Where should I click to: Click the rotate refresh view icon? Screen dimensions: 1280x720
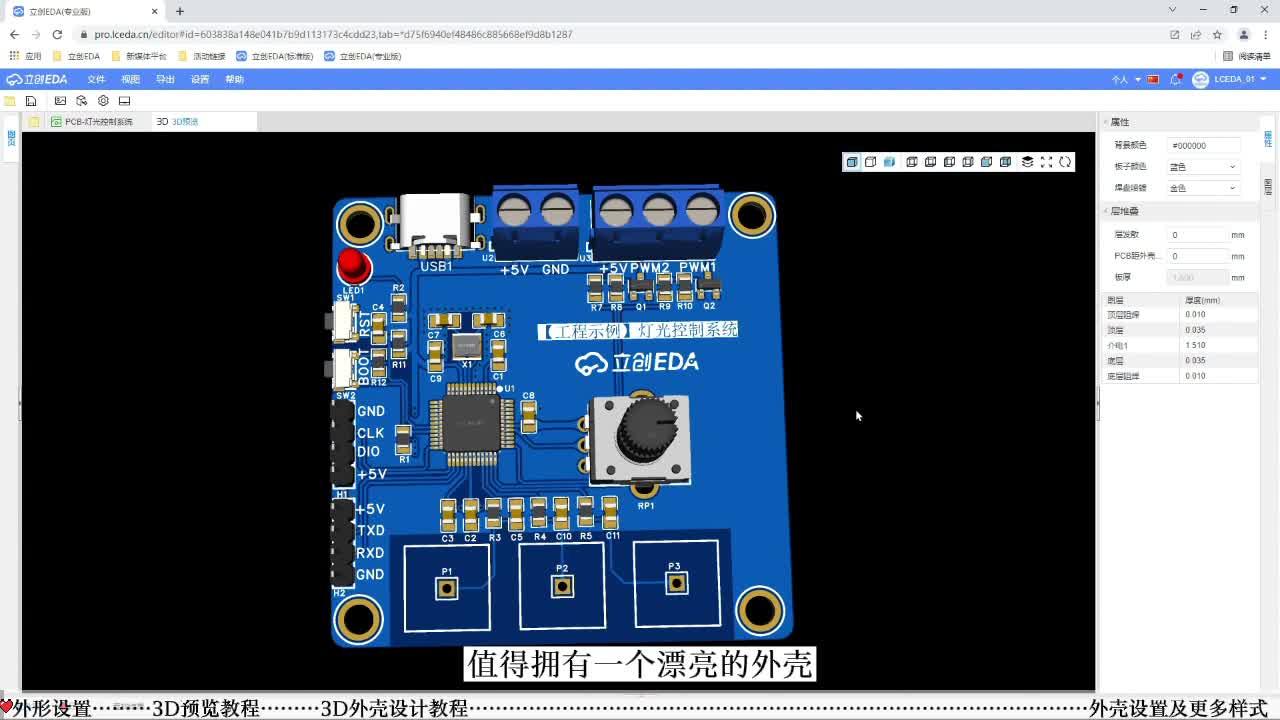(1065, 162)
